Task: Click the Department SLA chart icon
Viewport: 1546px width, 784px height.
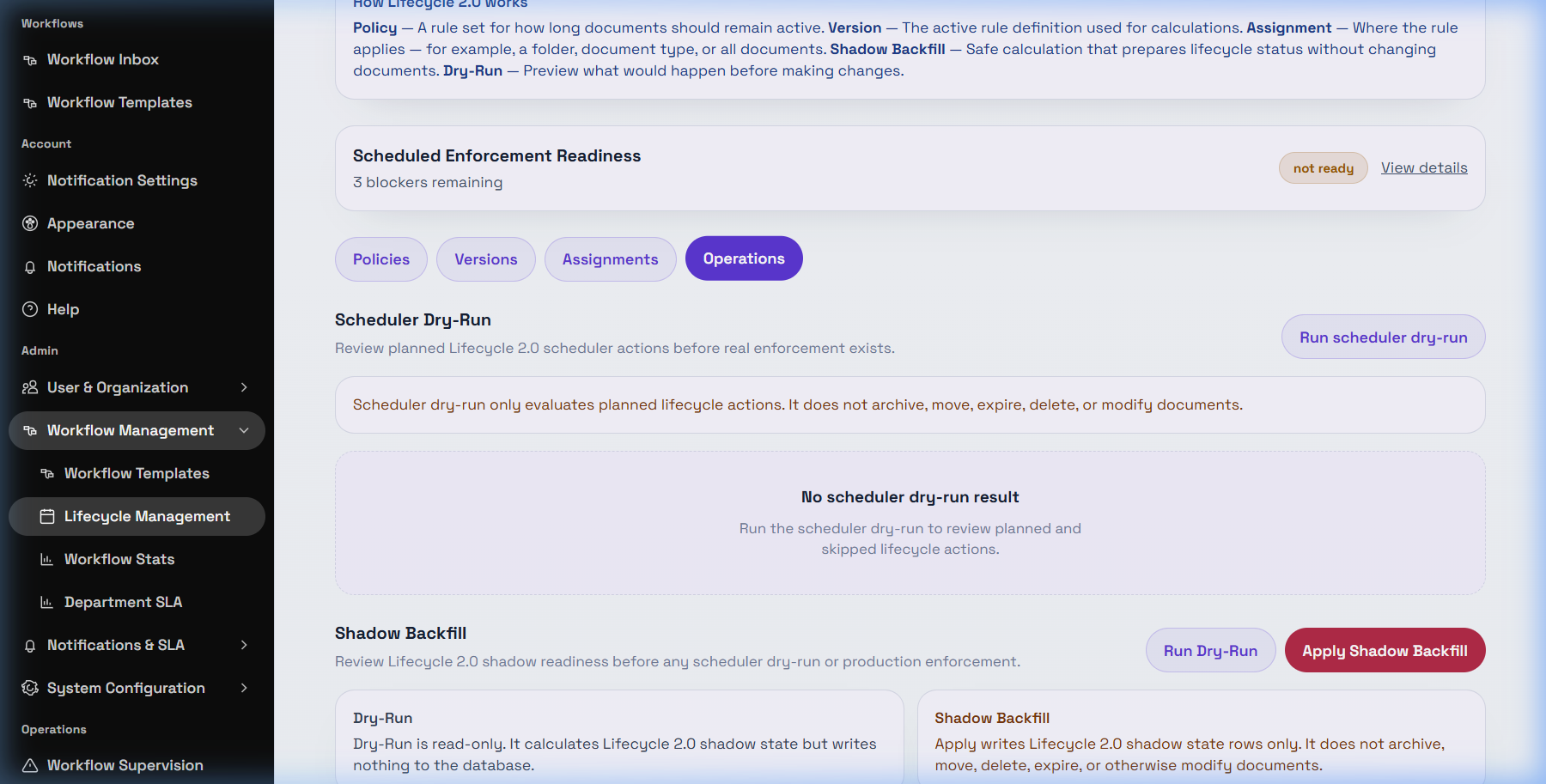Action: point(47,602)
